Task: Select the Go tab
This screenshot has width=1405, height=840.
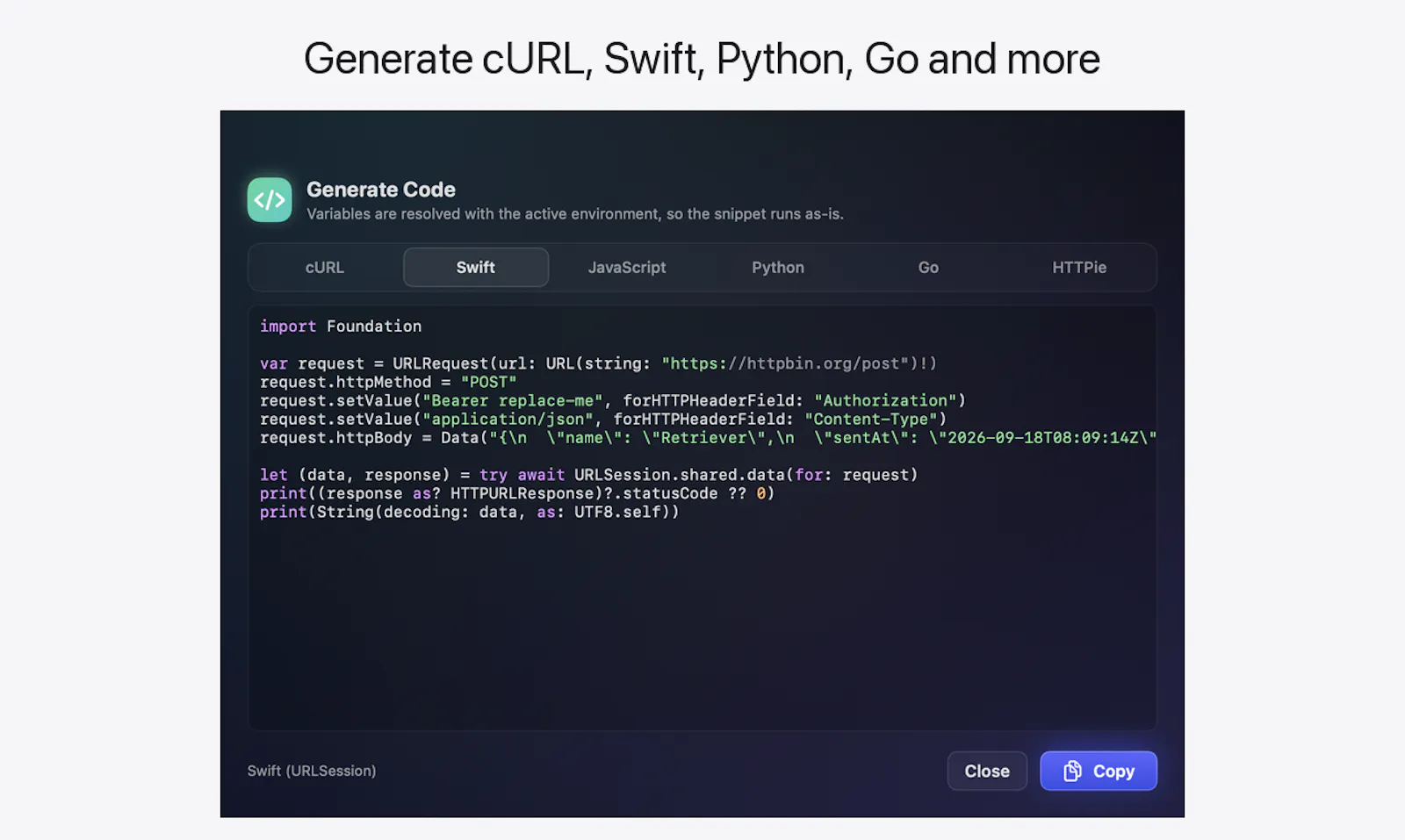Action: 928,268
